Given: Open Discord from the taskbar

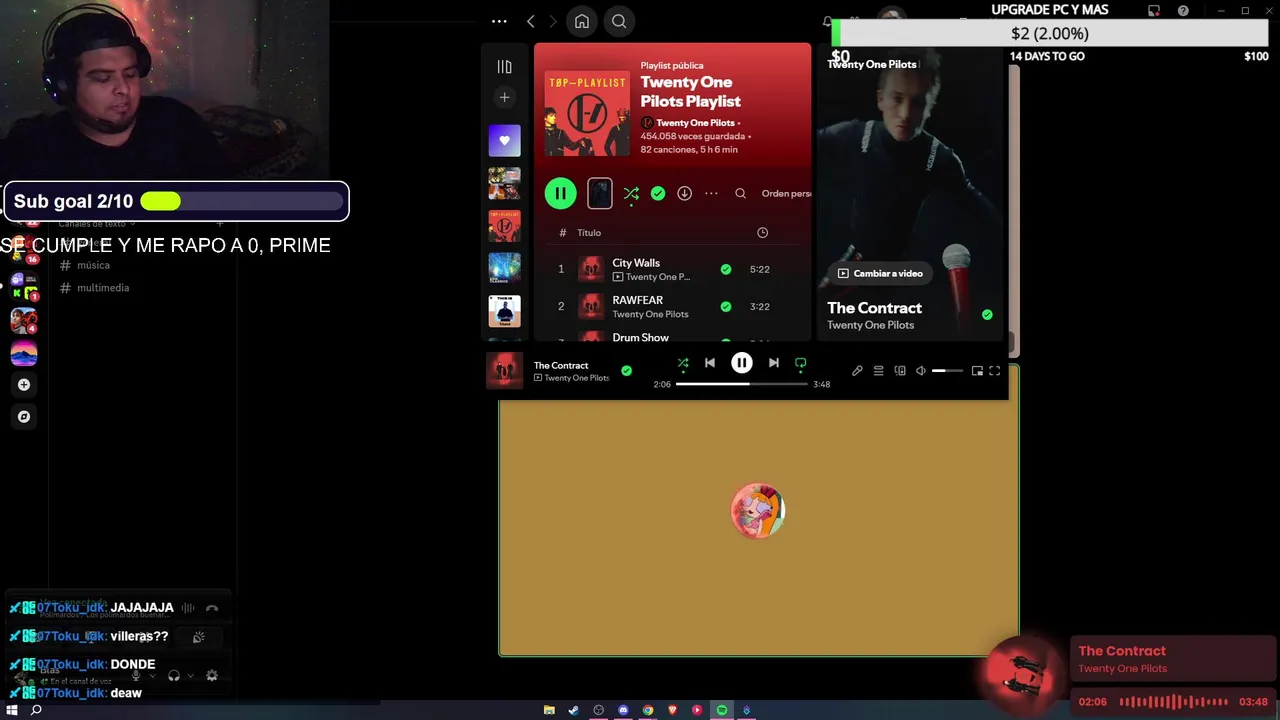Looking at the screenshot, I should 623,710.
